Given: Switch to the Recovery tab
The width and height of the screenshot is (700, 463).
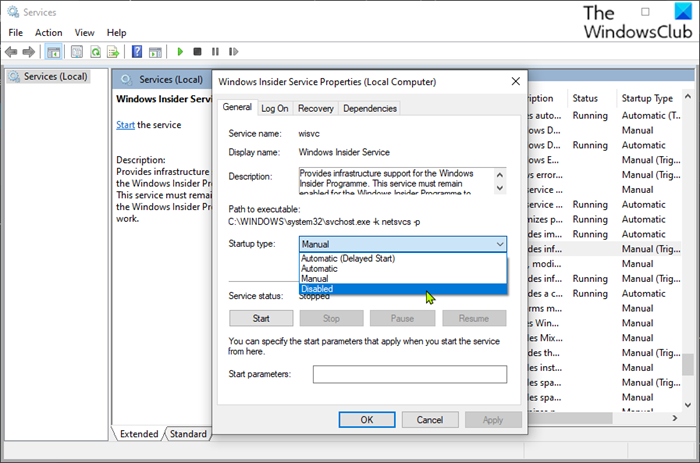Looking at the screenshot, I should pos(316,108).
